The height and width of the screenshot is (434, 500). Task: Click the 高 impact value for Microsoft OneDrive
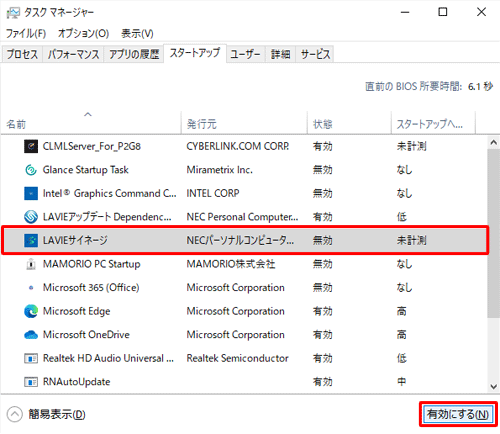[401, 335]
